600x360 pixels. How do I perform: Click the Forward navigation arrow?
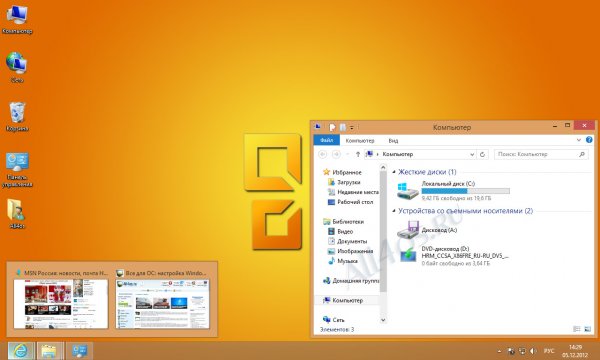click(336, 154)
